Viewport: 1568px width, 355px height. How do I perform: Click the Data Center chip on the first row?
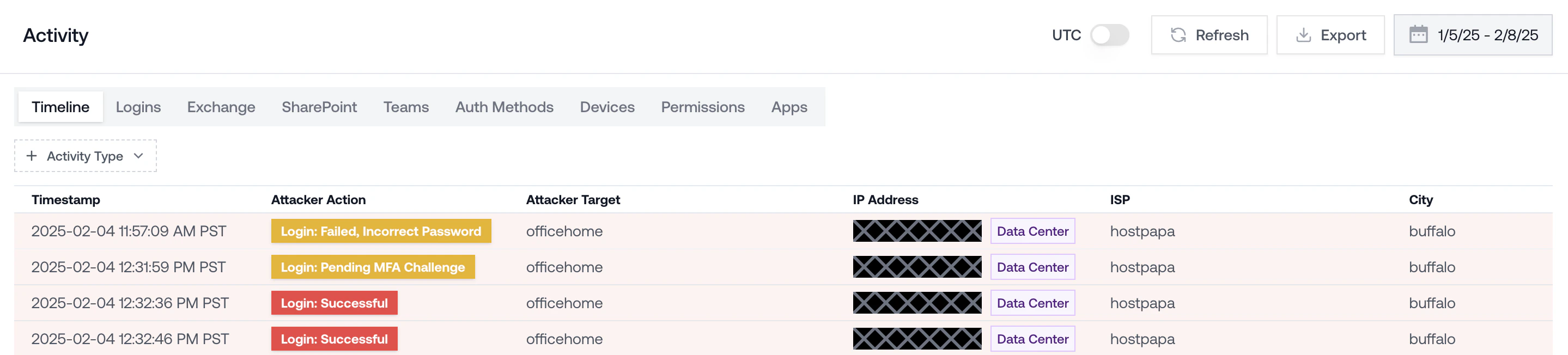pos(1032,231)
